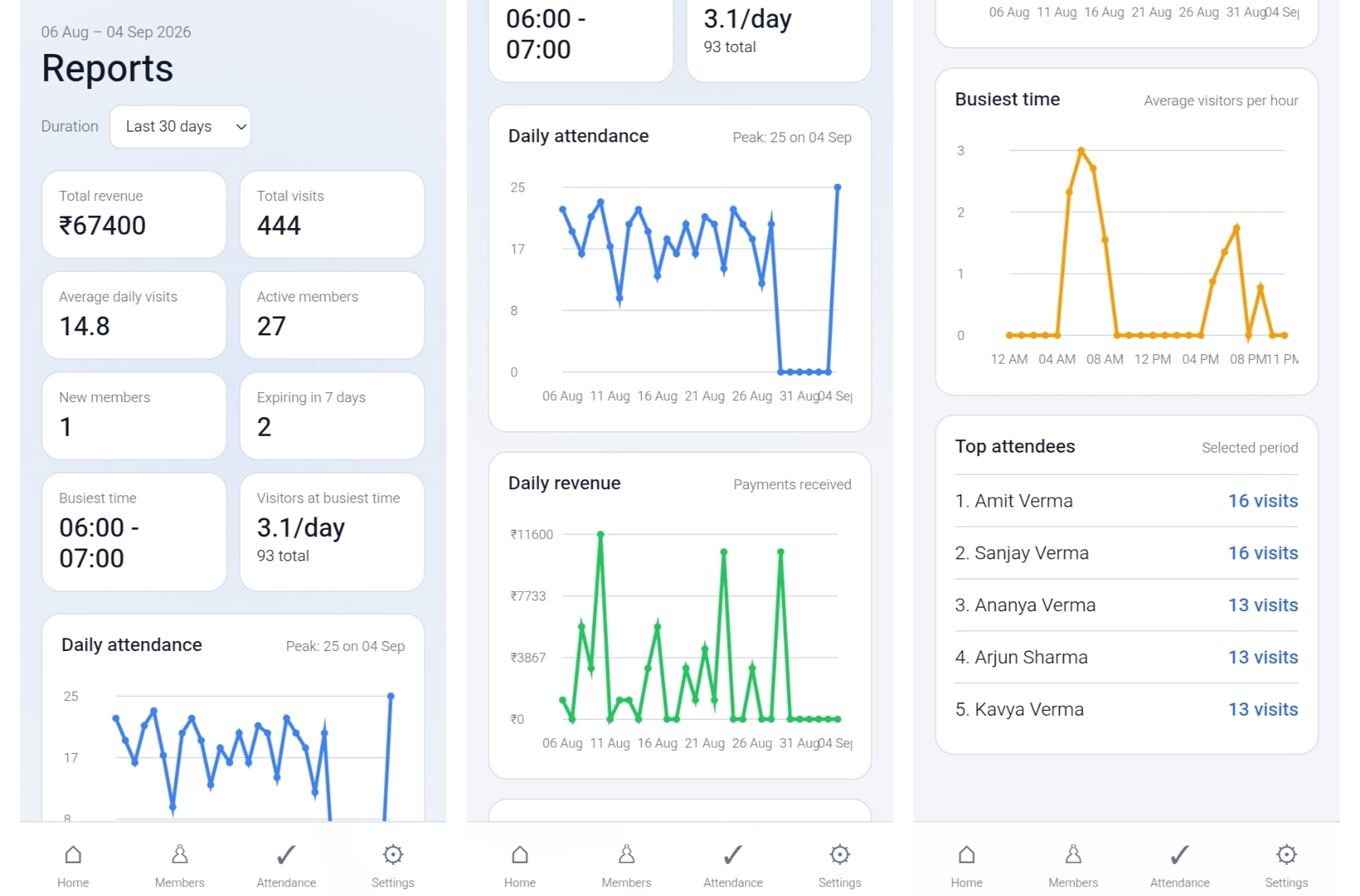Viewport: 1360px width, 896px height.
Task: Click the ₹7733 axis label on revenue chart
Action: pyautogui.click(x=528, y=596)
